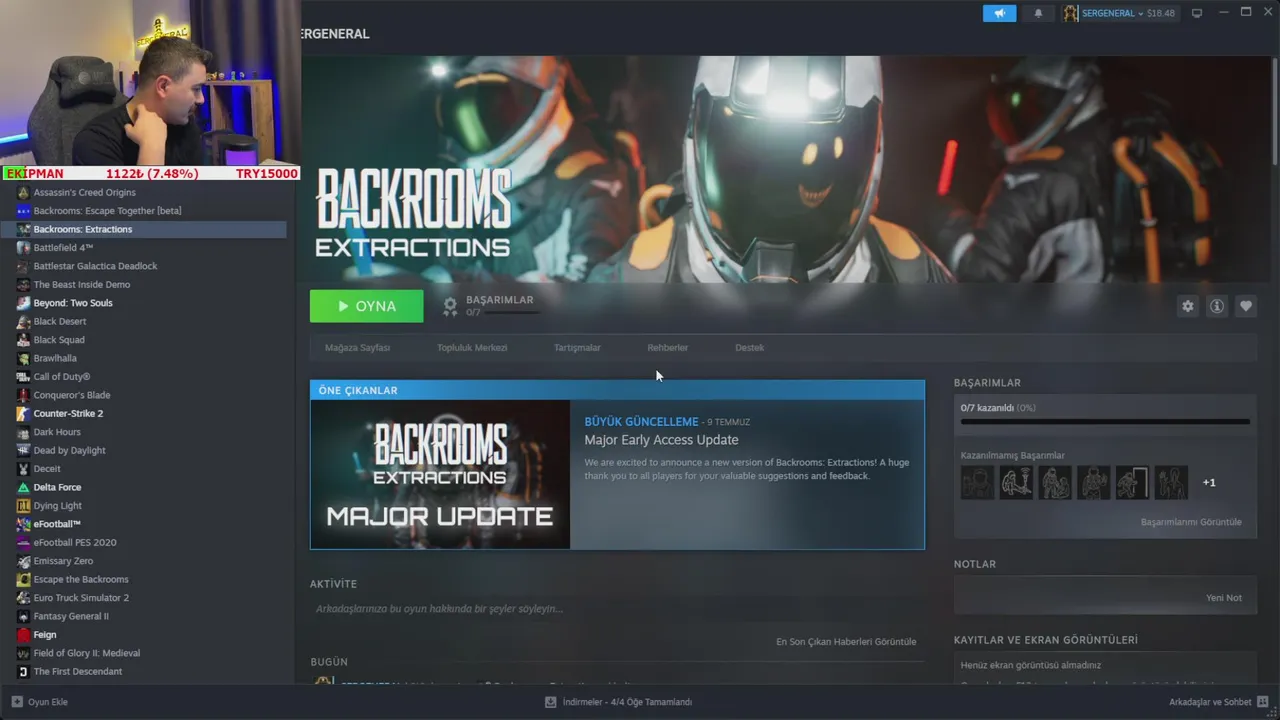Click the Deceit game icon
1280x720 pixels.
pos(23,469)
